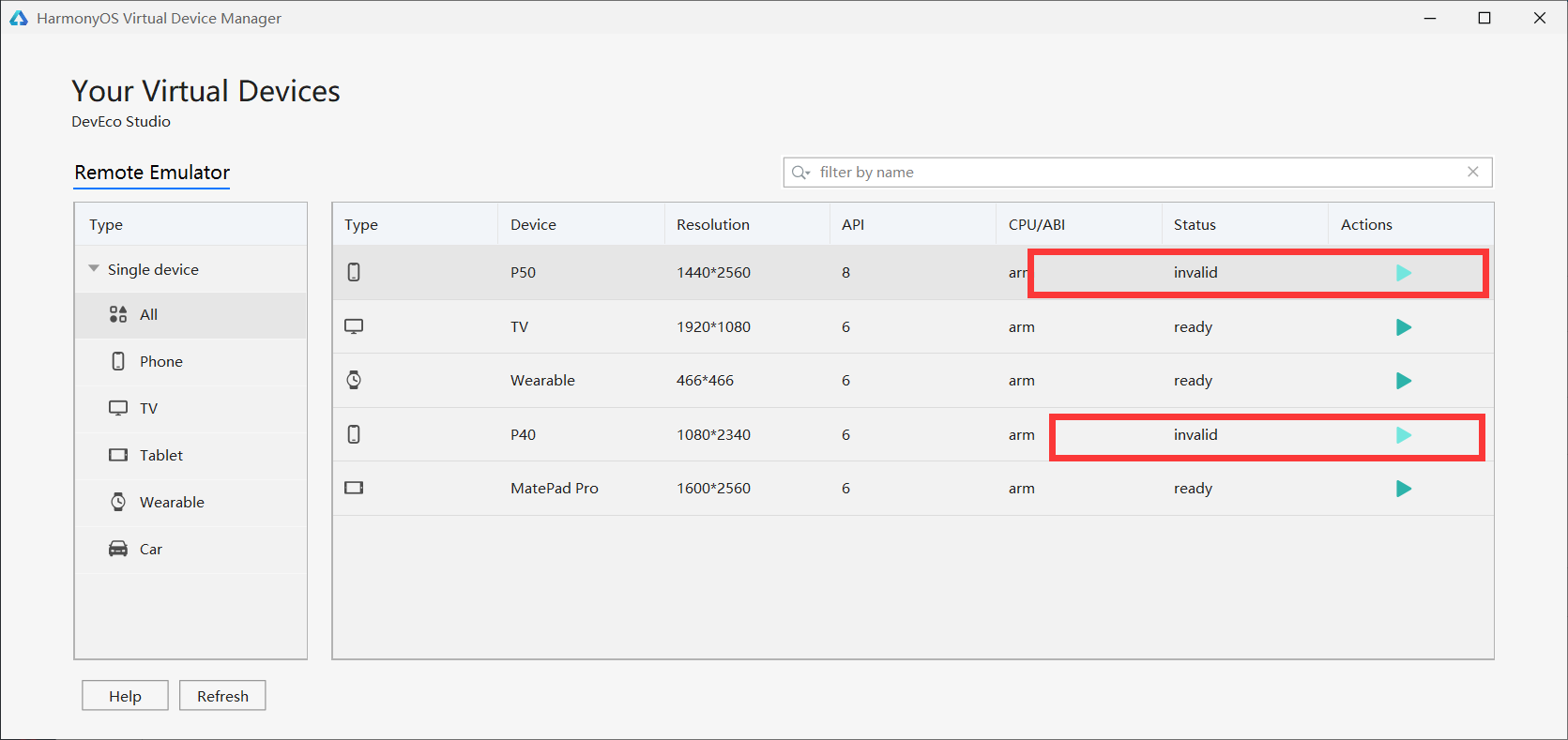Maximize the Virtual Device Manager window
Image resolution: width=1568 pixels, height=740 pixels.
pyautogui.click(x=1484, y=18)
